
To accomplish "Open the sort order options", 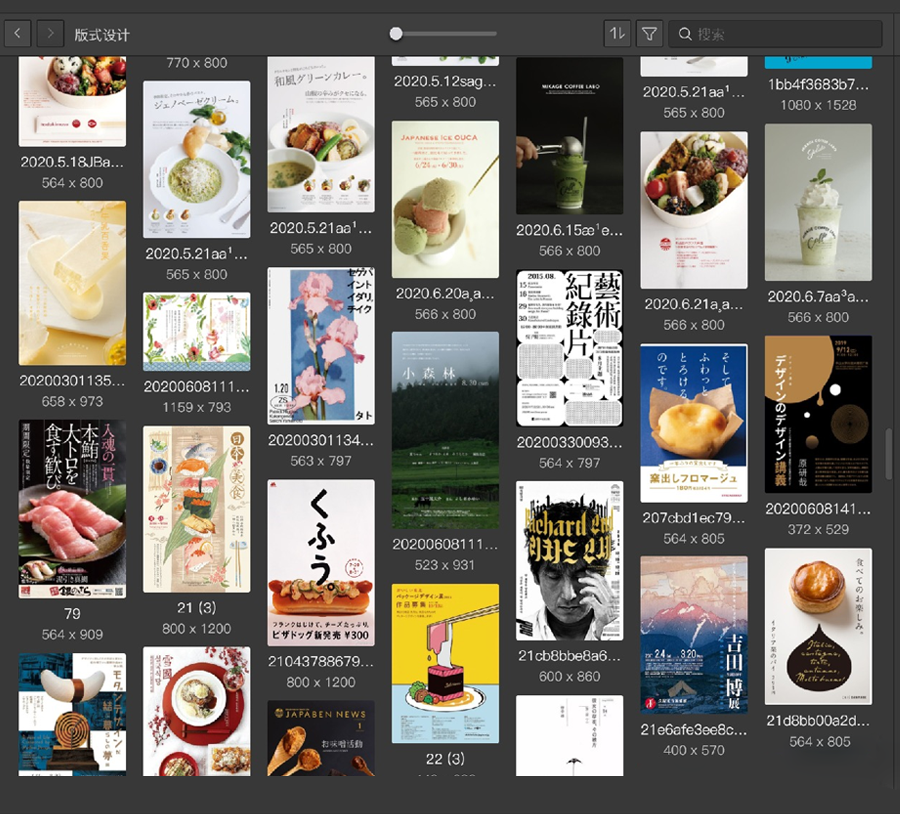I will (617, 34).
